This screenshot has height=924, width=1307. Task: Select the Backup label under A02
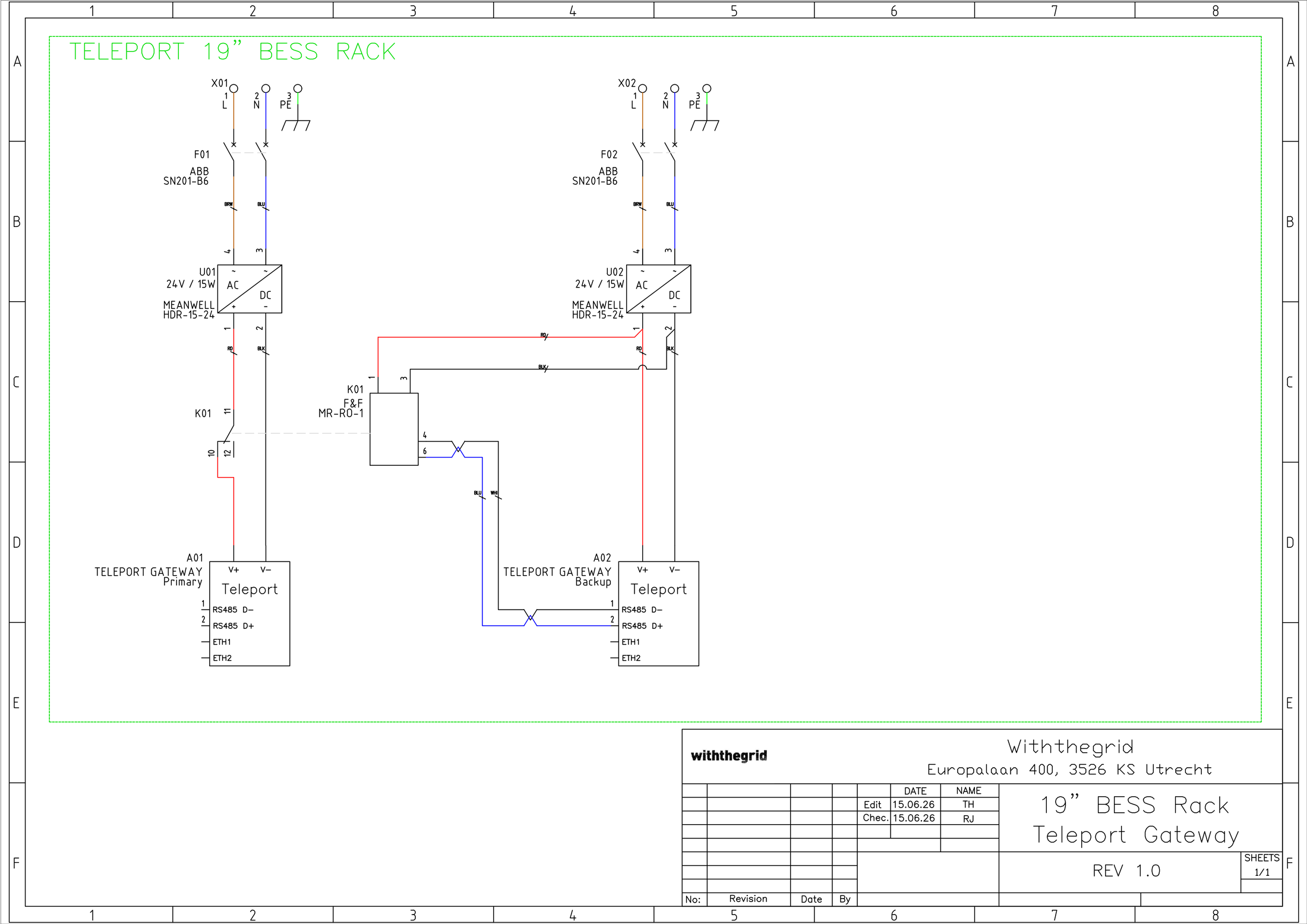point(593,582)
